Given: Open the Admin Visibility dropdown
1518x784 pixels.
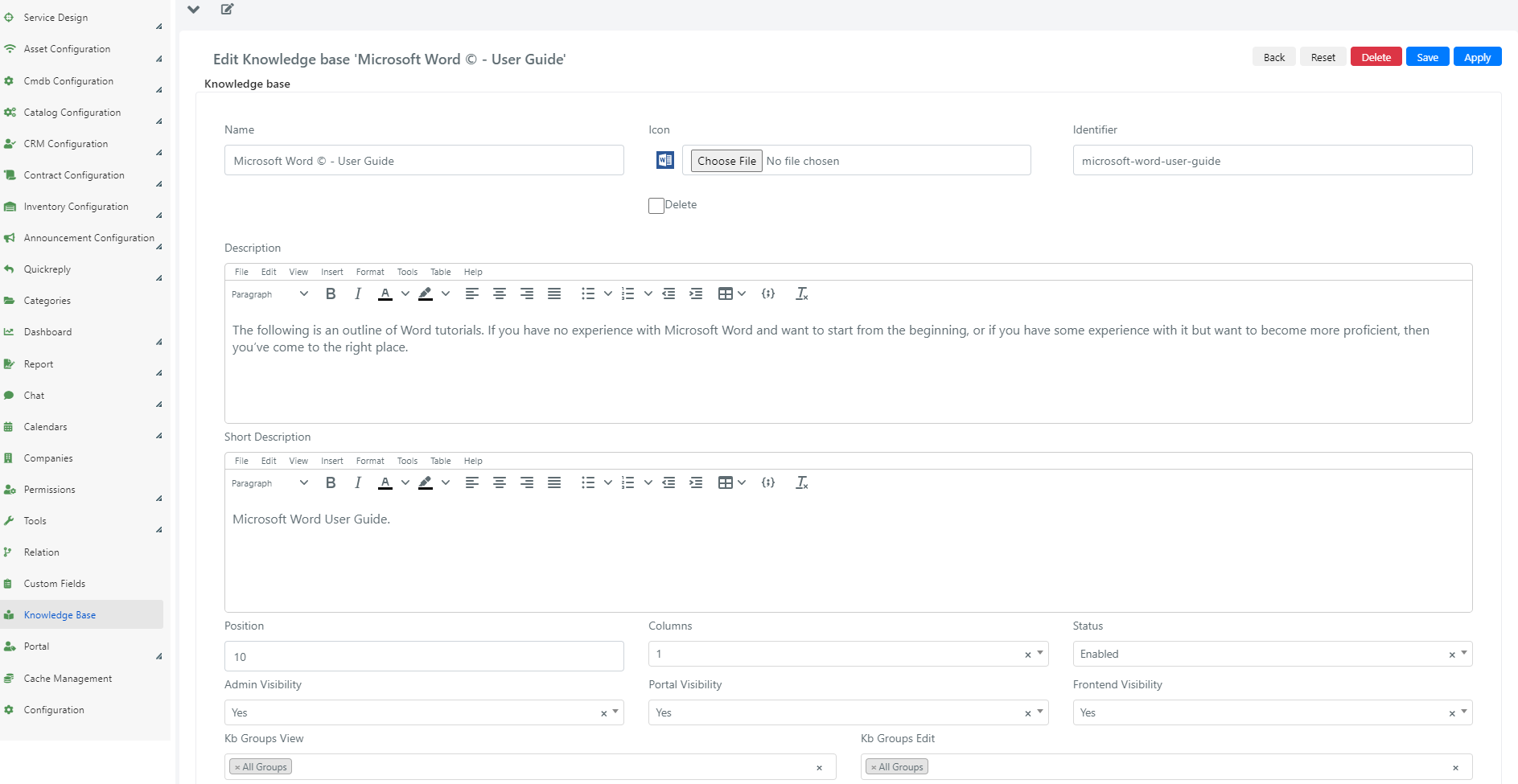Looking at the screenshot, I should (x=424, y=712).
